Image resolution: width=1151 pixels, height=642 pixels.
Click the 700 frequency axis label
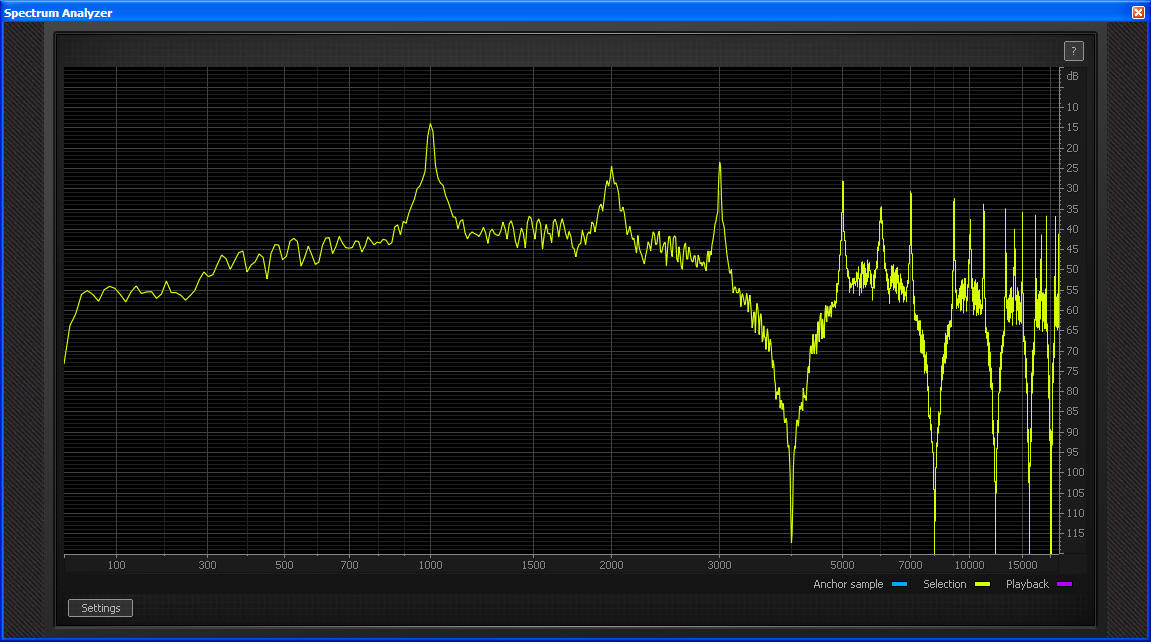349,565
